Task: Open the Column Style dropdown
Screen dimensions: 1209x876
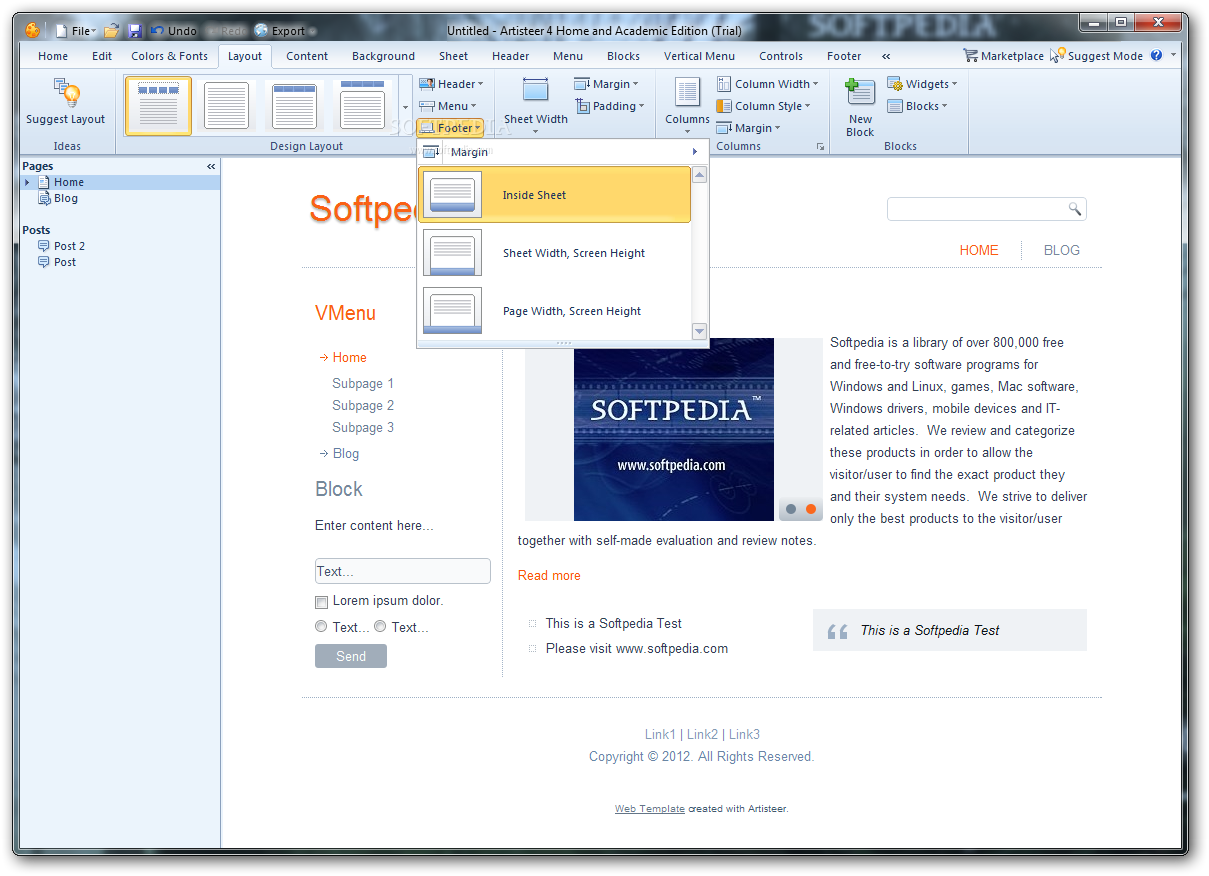Action: click(763, 106)
